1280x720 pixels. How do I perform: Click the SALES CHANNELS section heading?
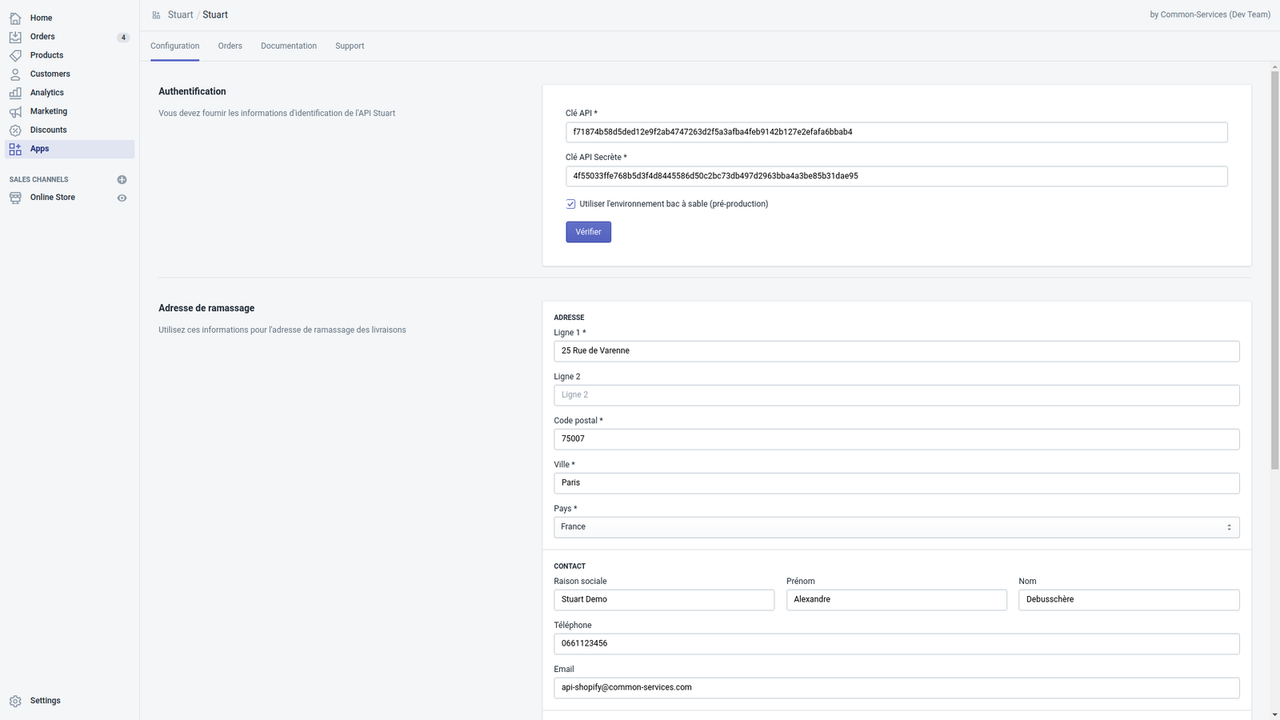[x=39, y=180]
